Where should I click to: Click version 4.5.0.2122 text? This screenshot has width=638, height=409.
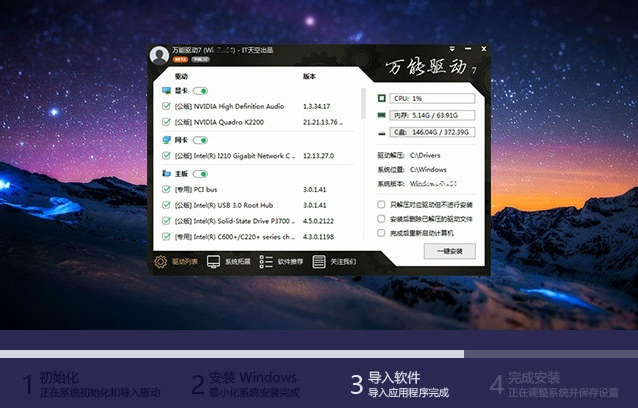(318, 221)
